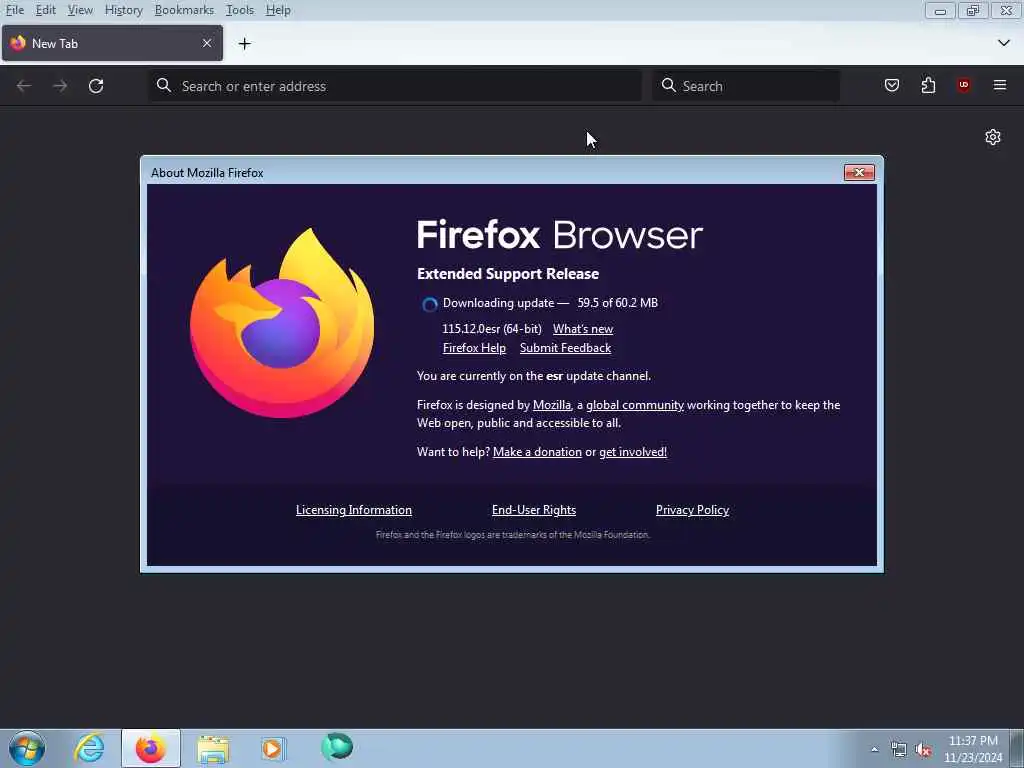Follow the global community link

coord(635,405)
